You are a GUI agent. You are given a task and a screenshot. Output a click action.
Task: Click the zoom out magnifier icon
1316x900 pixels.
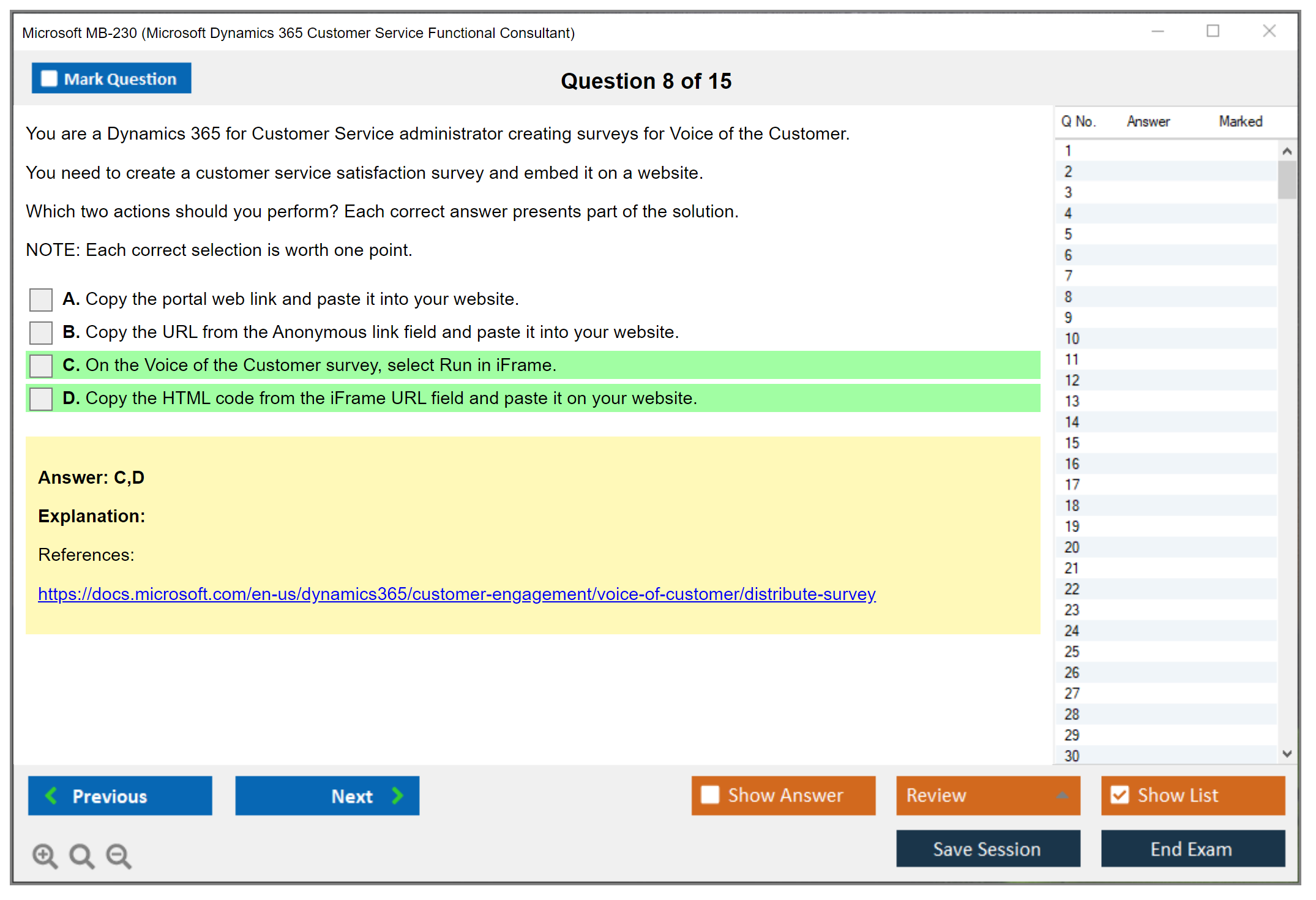pos(119,855)
